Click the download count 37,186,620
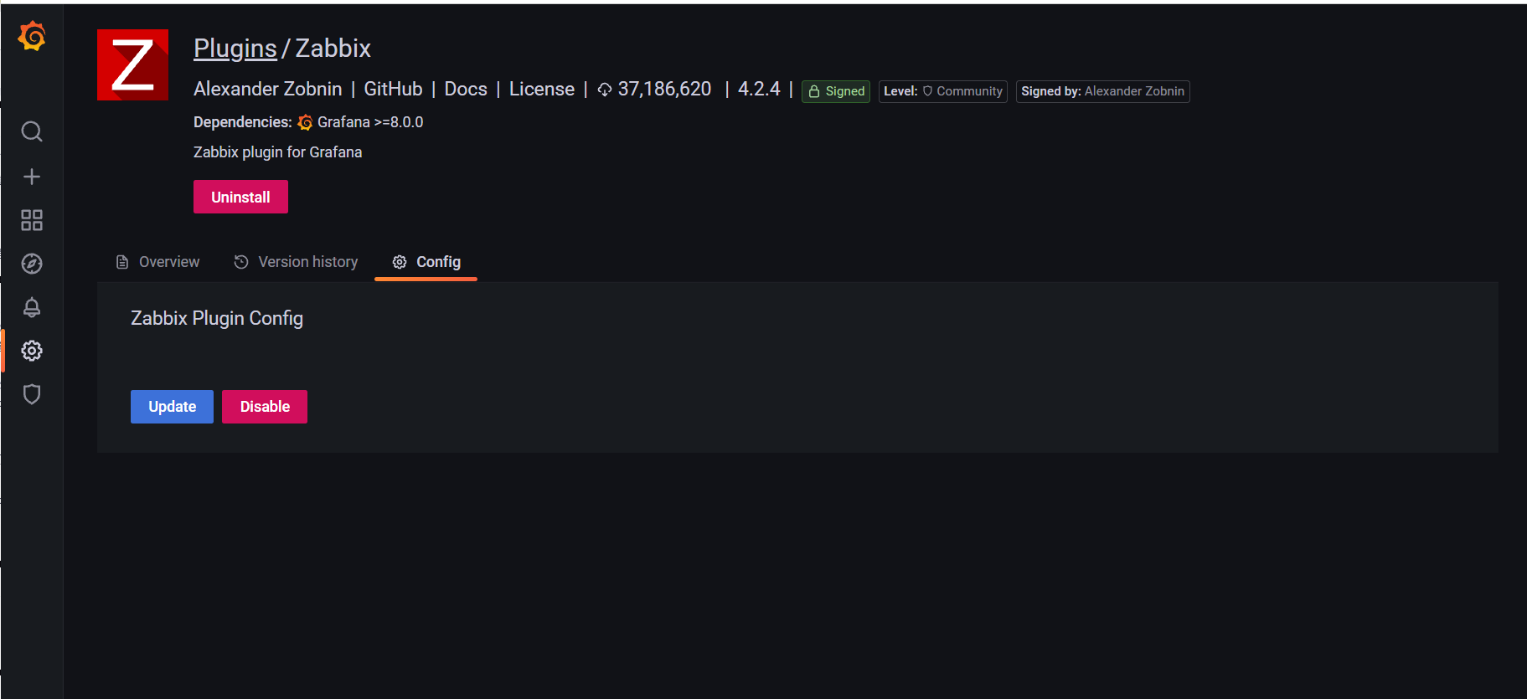Image resolution: width=1527 pixels, height=699 pixels. (665, 89)
